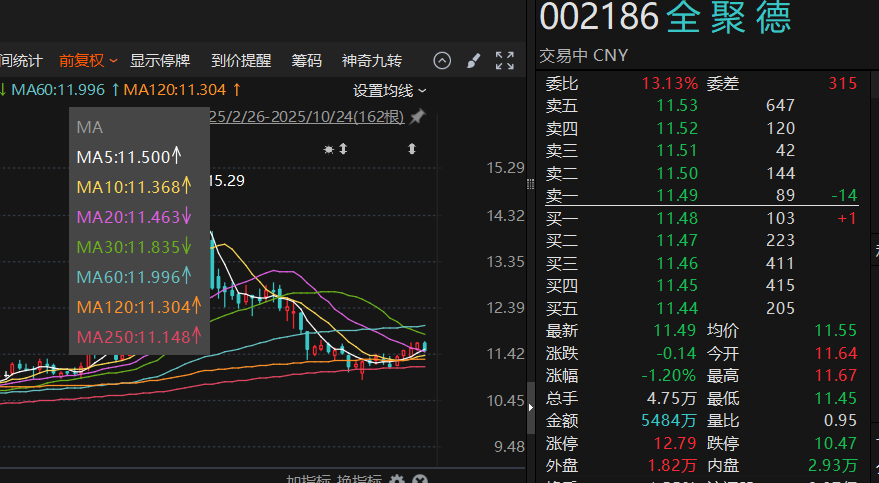Click the sun marker icon on chart
Viewport: 879px width, 483px height.
pos(329,149)
